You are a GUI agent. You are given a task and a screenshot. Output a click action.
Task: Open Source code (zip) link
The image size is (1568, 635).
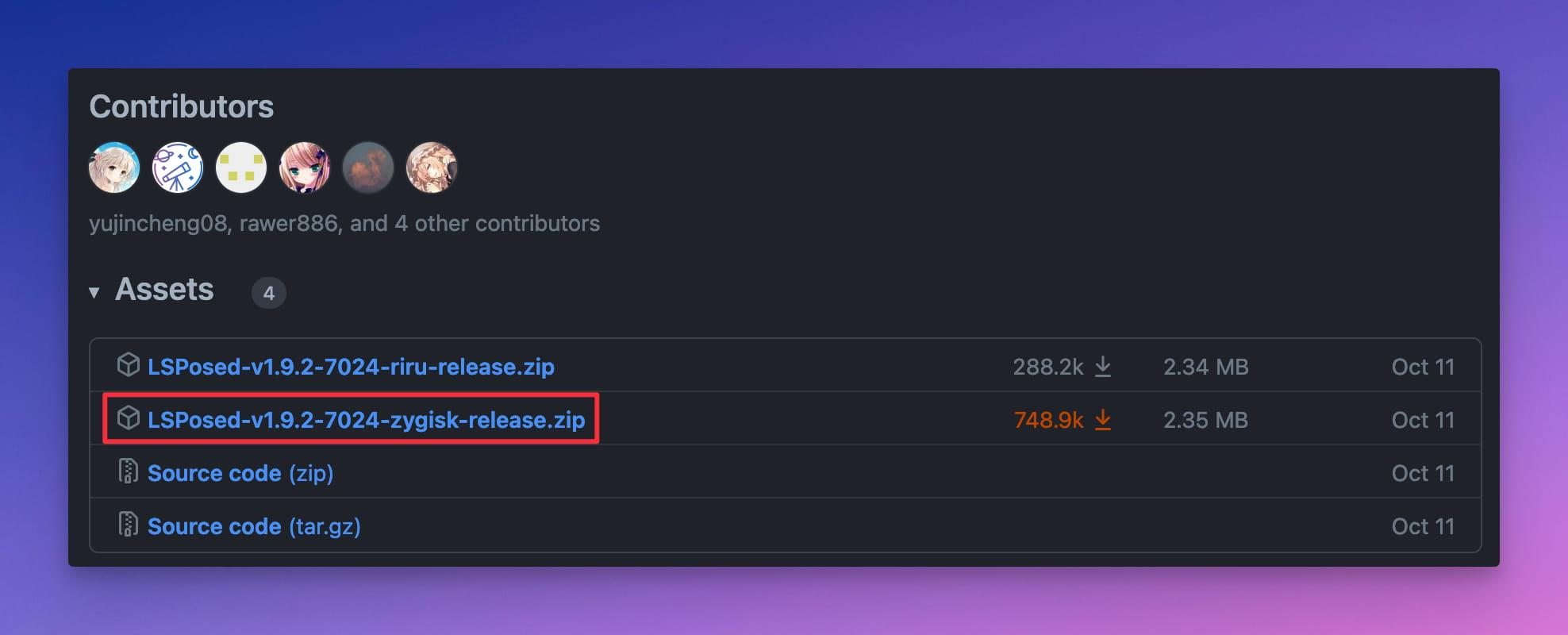click(x=240, y=473)
